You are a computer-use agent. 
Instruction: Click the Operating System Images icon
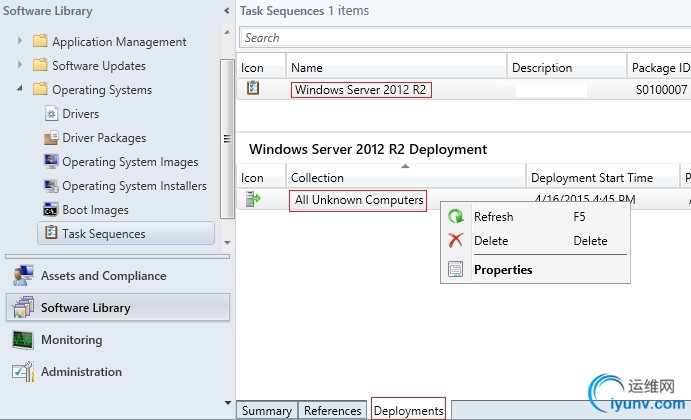[x=51, y=161]
